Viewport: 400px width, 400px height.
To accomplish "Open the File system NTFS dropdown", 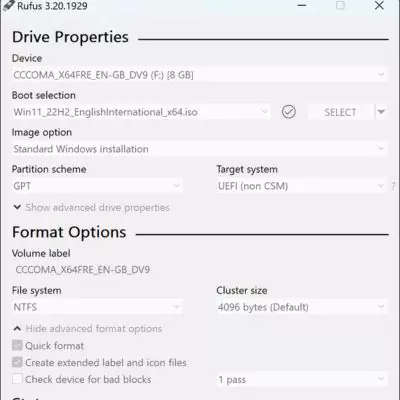I will [97, 307].
